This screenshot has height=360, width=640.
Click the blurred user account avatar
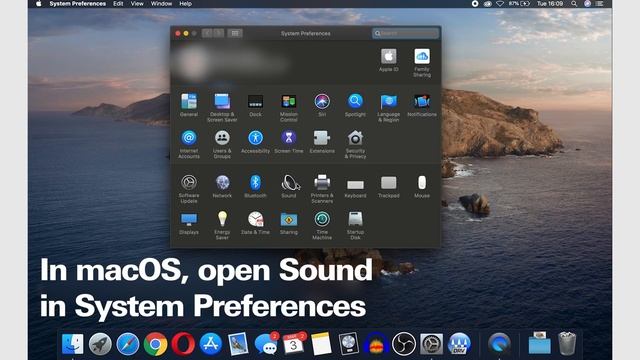tap(193, 63)
